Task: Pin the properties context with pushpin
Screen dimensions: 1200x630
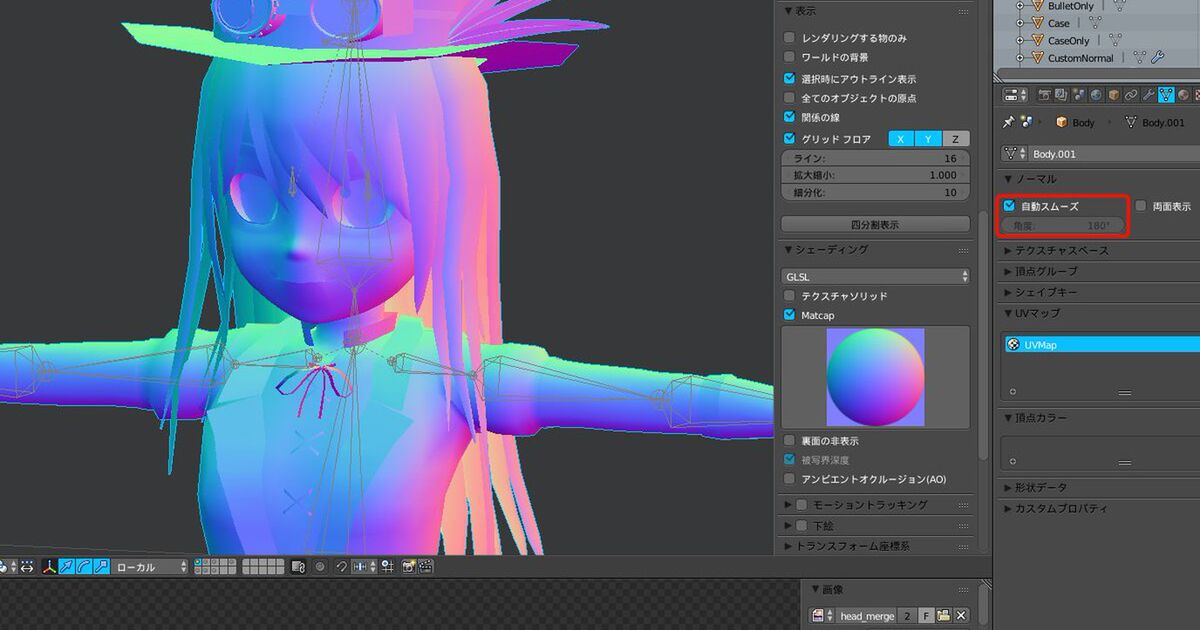Action: (x=1008, y=122)
